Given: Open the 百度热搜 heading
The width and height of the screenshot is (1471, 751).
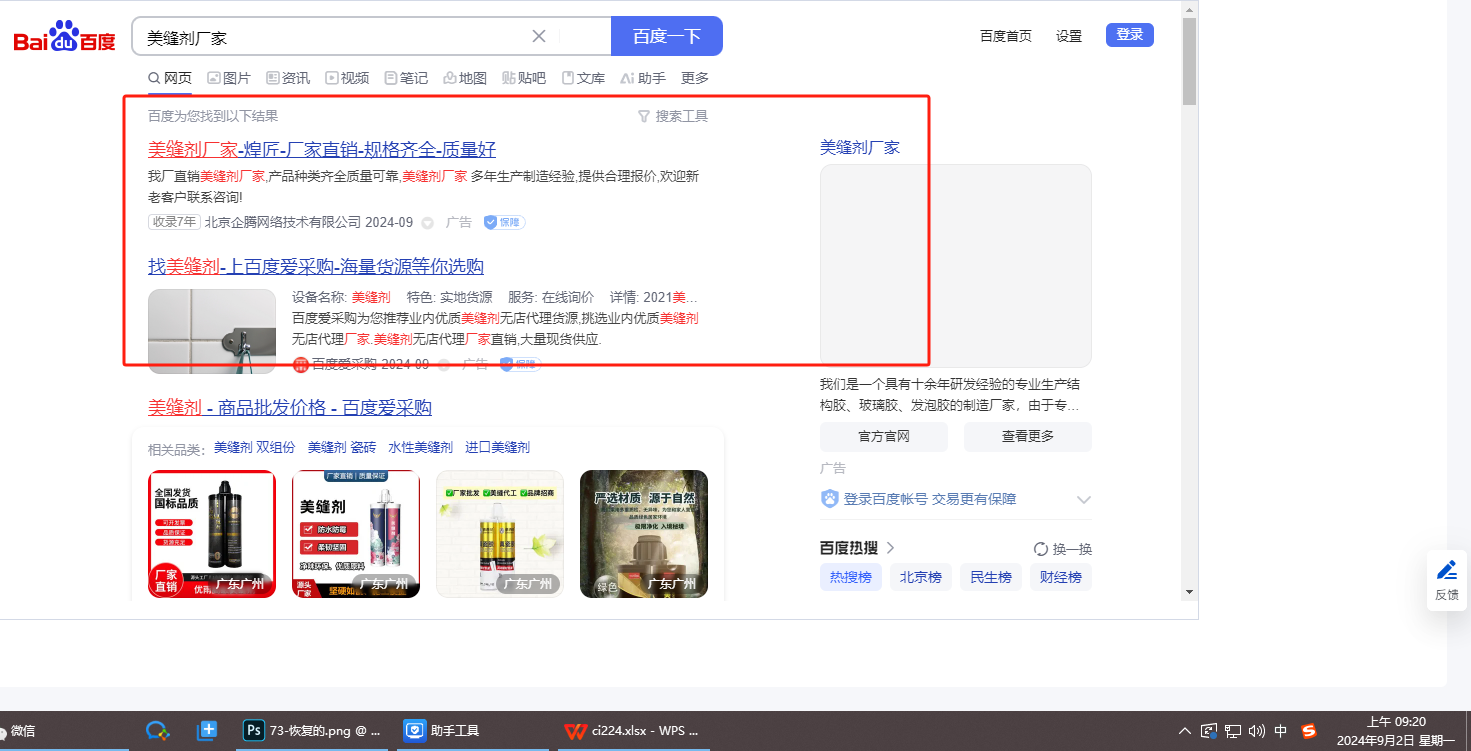Looking at the screenshot, I should point(857,548).
